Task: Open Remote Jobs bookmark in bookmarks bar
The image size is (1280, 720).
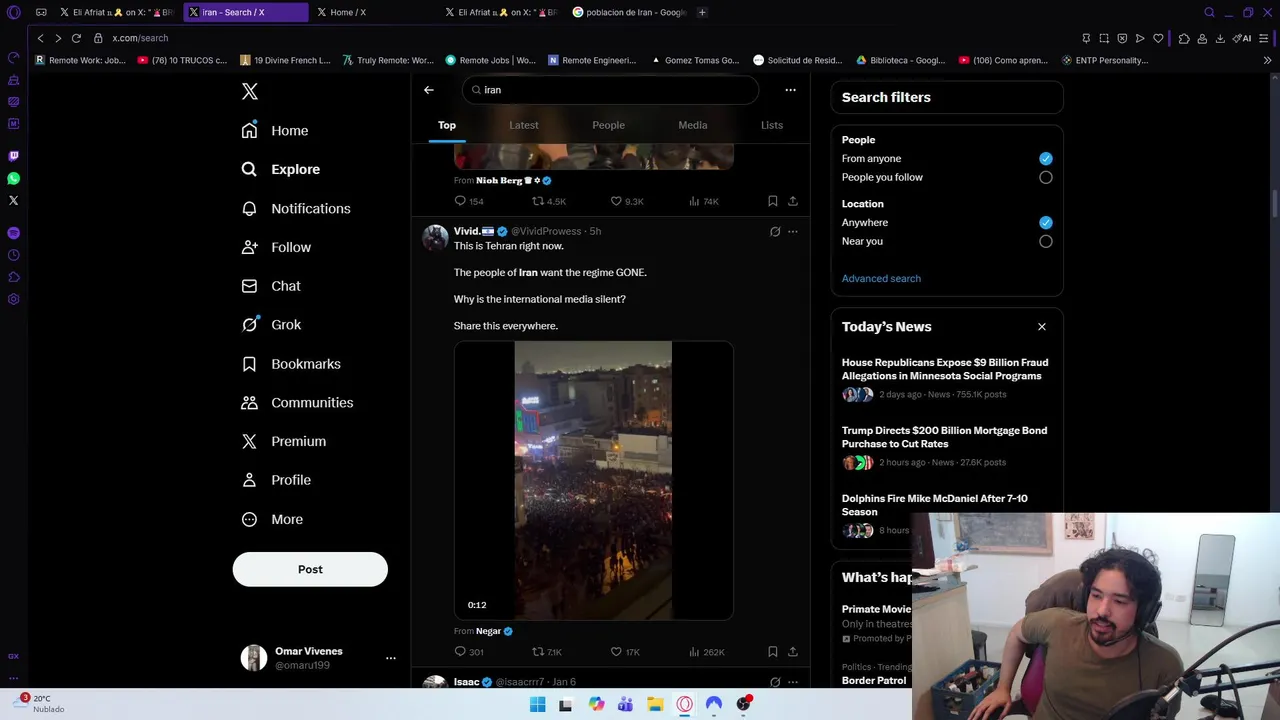Action: click(490, 60)
